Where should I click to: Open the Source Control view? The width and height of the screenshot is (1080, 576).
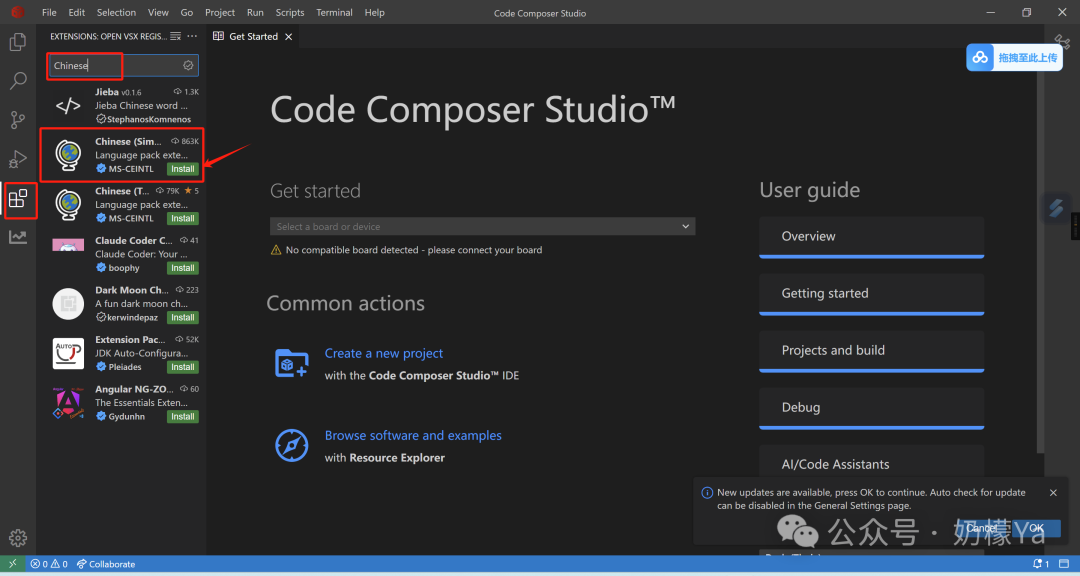[18, 120]
